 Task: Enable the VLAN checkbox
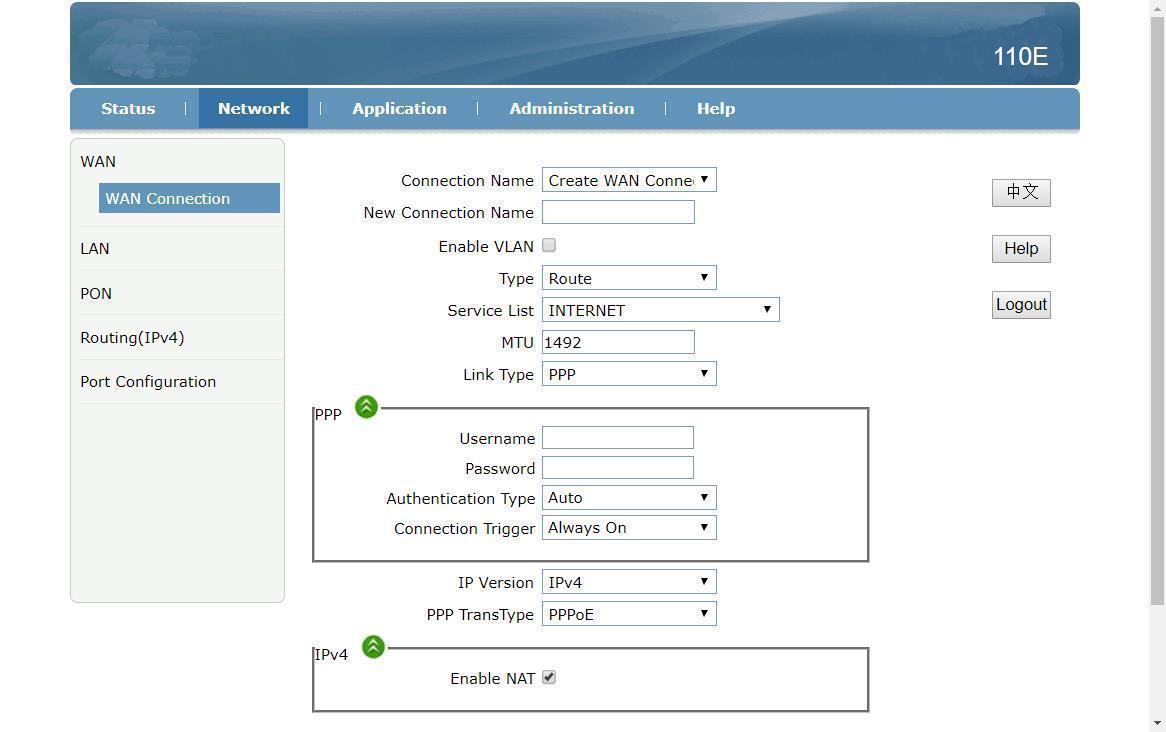coord(549,245)
